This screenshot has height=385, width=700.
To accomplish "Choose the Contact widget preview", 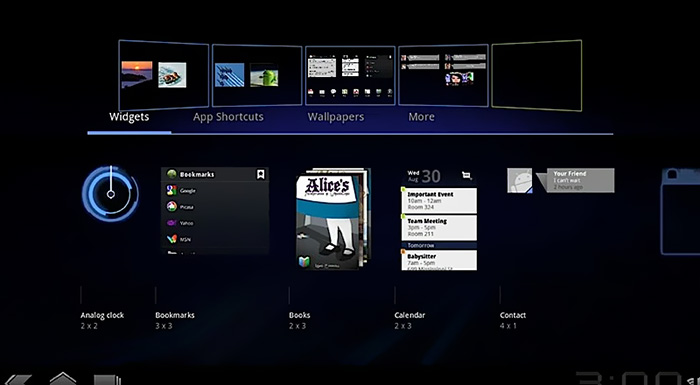I will [560, 180].
